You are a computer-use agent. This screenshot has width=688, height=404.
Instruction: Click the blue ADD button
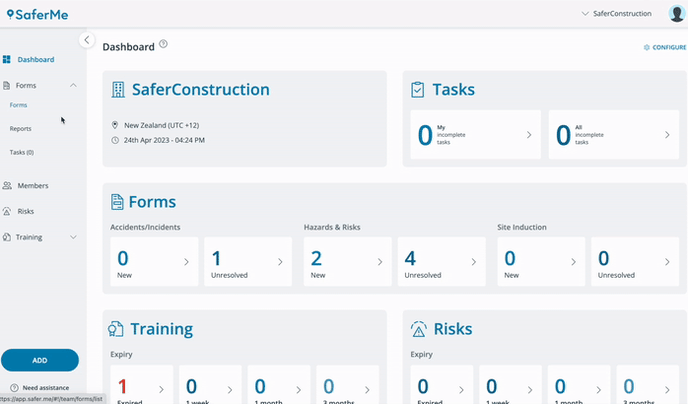click(x=40, y=360)
